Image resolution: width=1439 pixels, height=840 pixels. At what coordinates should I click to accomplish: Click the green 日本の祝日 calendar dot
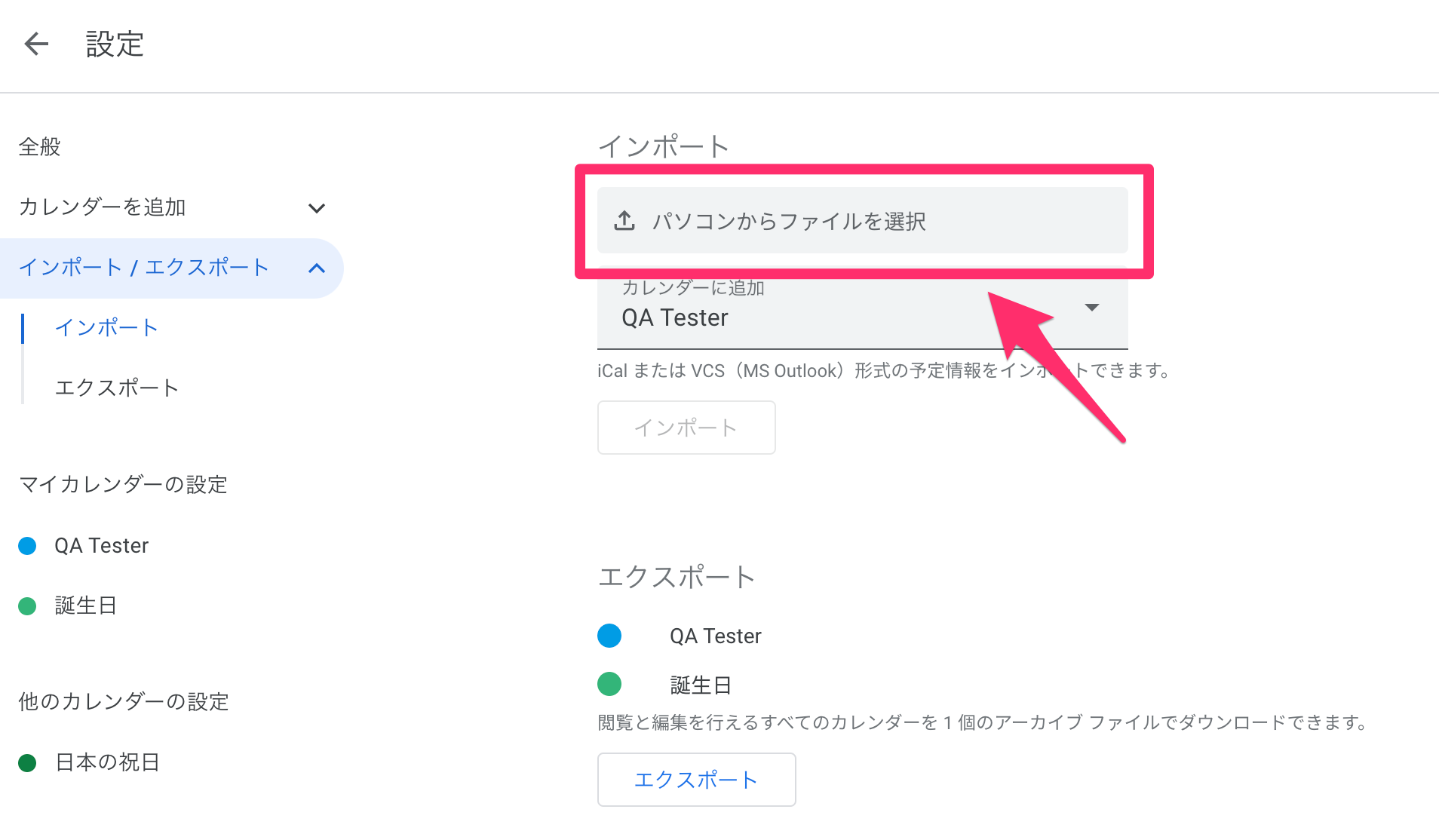coord(27,762)
